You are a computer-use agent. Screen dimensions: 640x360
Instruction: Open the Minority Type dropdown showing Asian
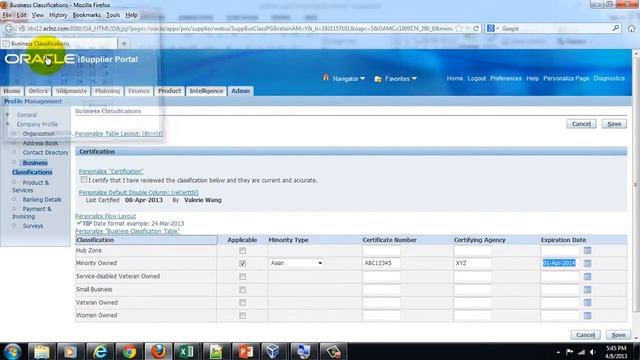pos(296,263)
